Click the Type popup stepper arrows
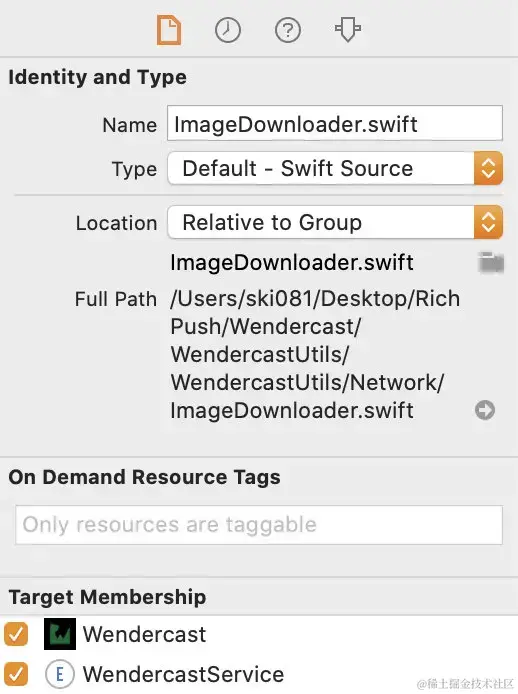This screenshot has width=518, height=694. [x=488, y=168]
